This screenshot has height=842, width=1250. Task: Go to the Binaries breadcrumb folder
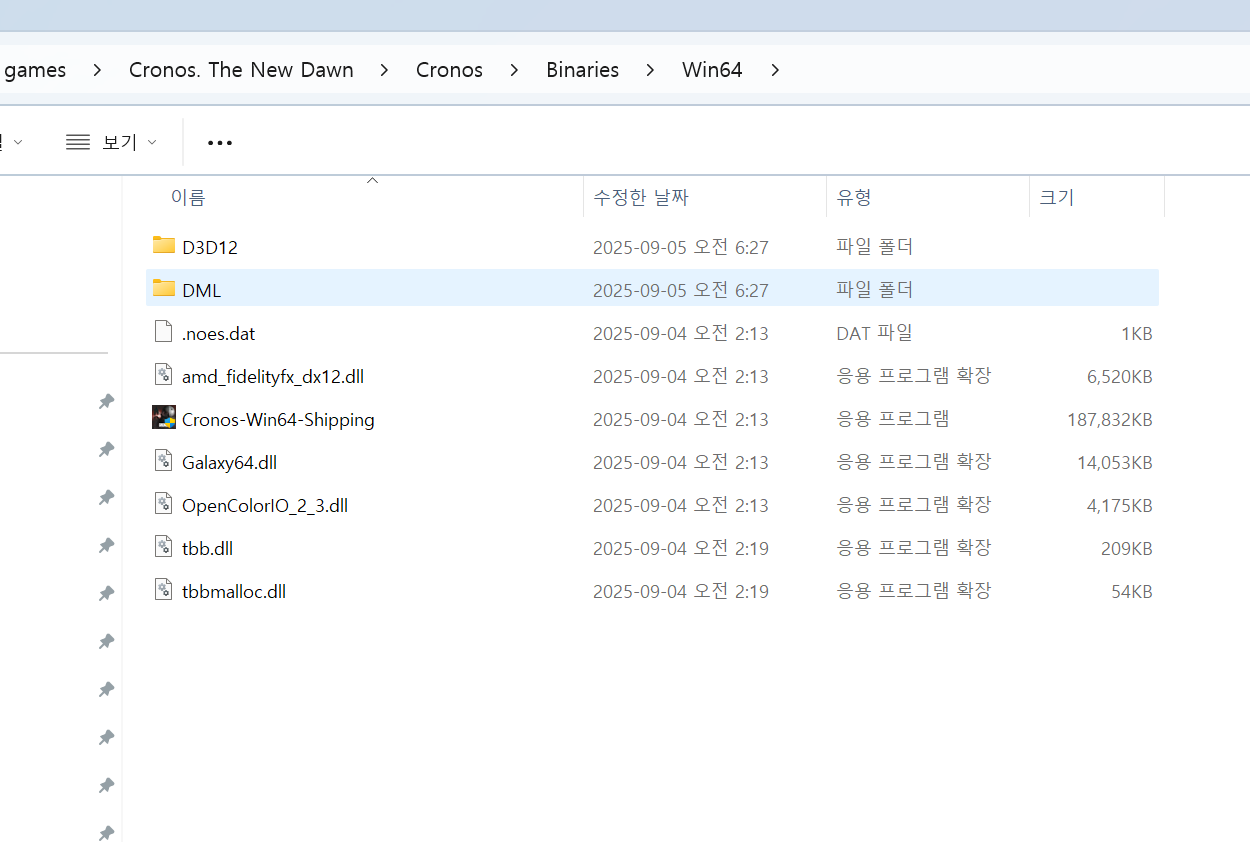coord(582,70)
